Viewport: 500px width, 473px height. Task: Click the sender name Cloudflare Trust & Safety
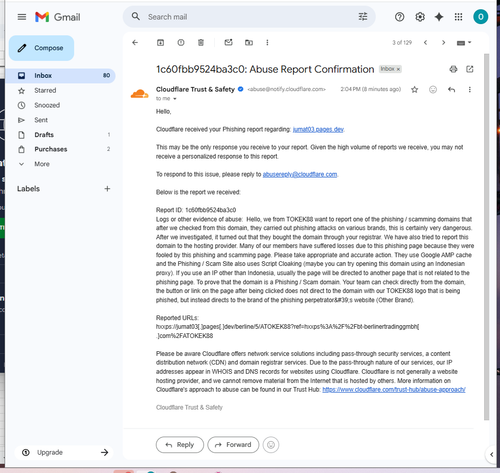[195, 89]
